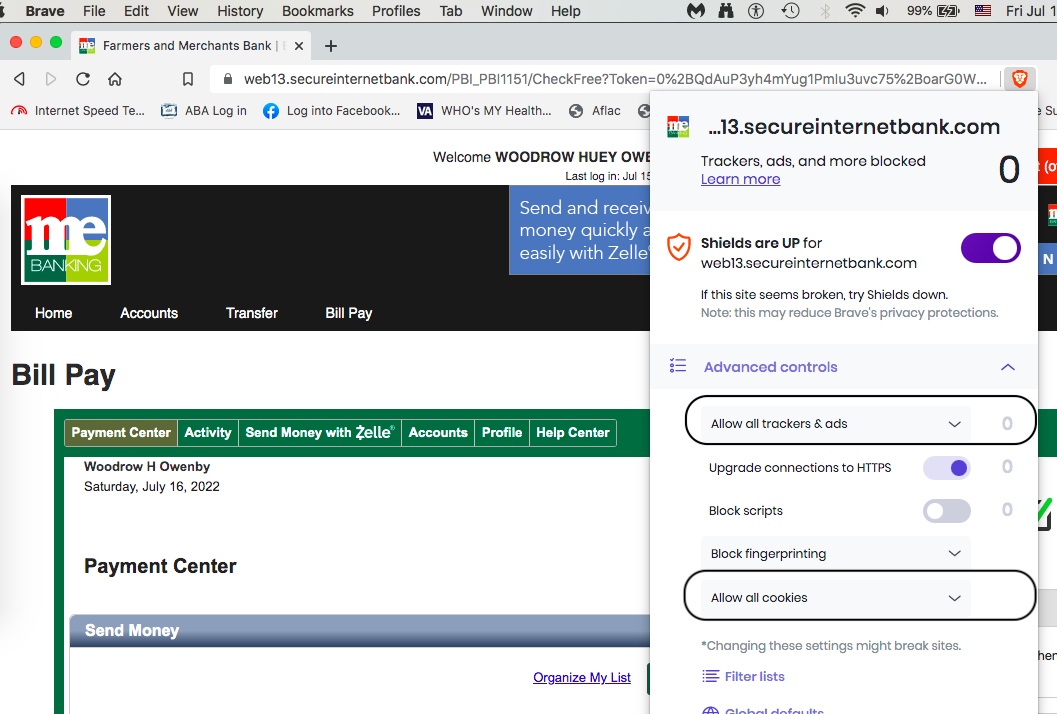Open Accounts in bank navigation bar
1057x714 pixels.
click(149, 313)
